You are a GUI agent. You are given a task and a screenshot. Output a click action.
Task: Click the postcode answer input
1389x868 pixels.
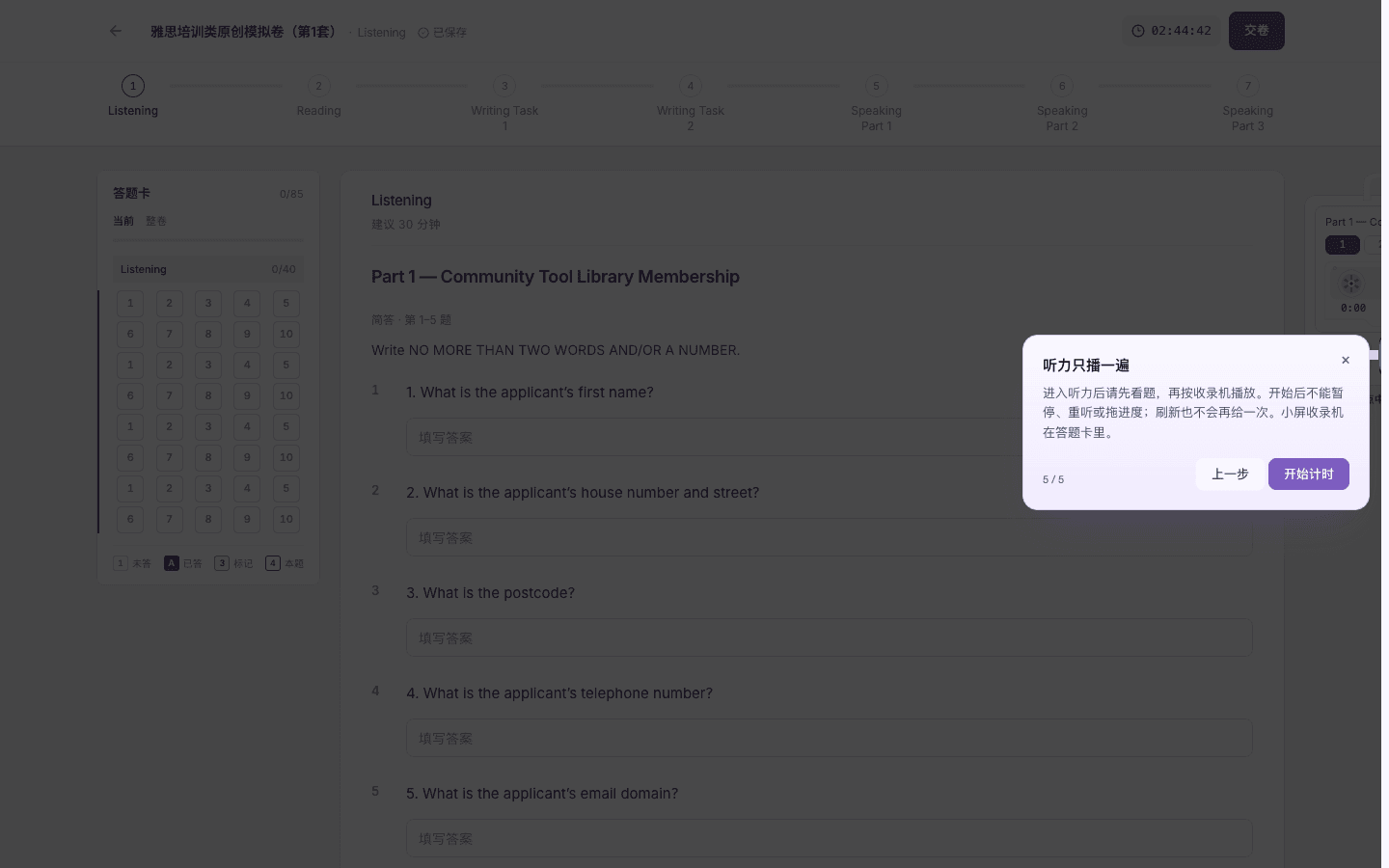point(829,637)
